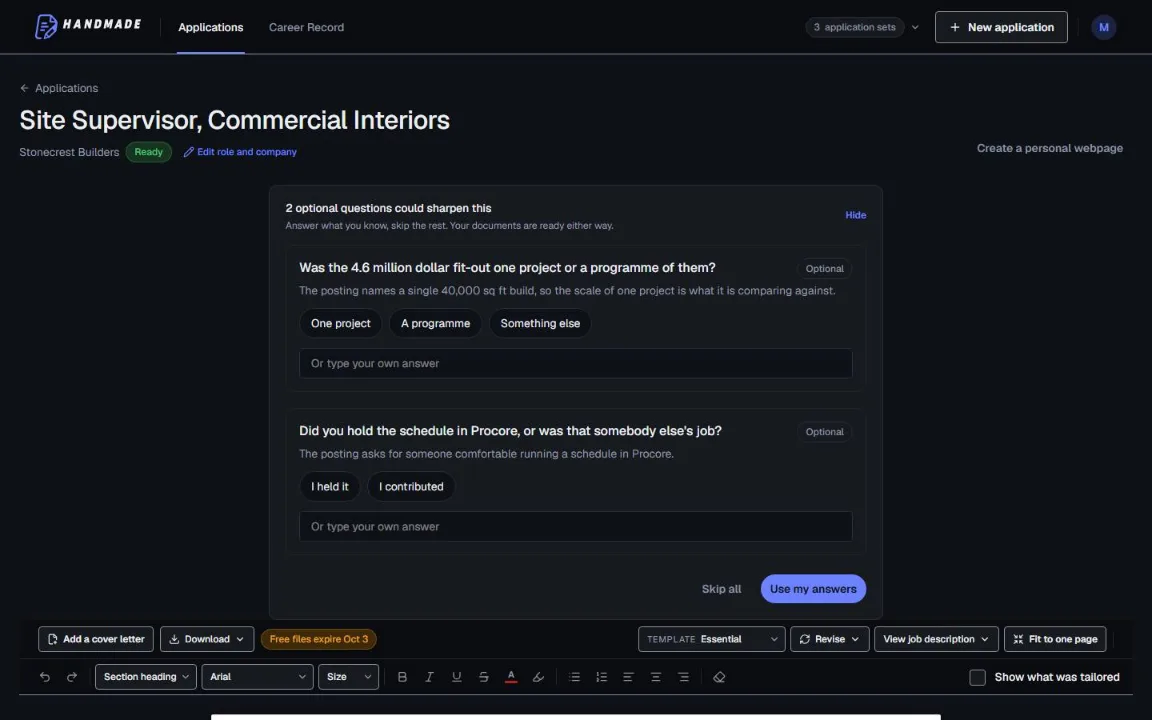Screen dimensions: 1152x720
Task: Click the undo arrow icon
Action: point(45,677)
